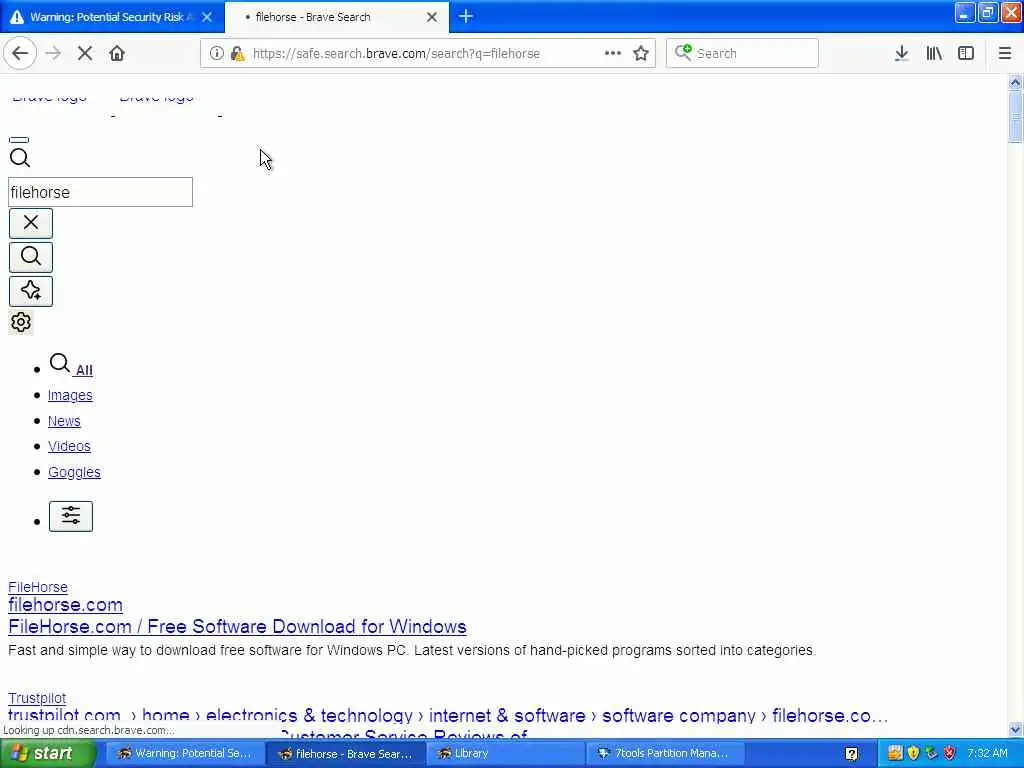Click the sparkle AI answer button

(x=31, y=291)
